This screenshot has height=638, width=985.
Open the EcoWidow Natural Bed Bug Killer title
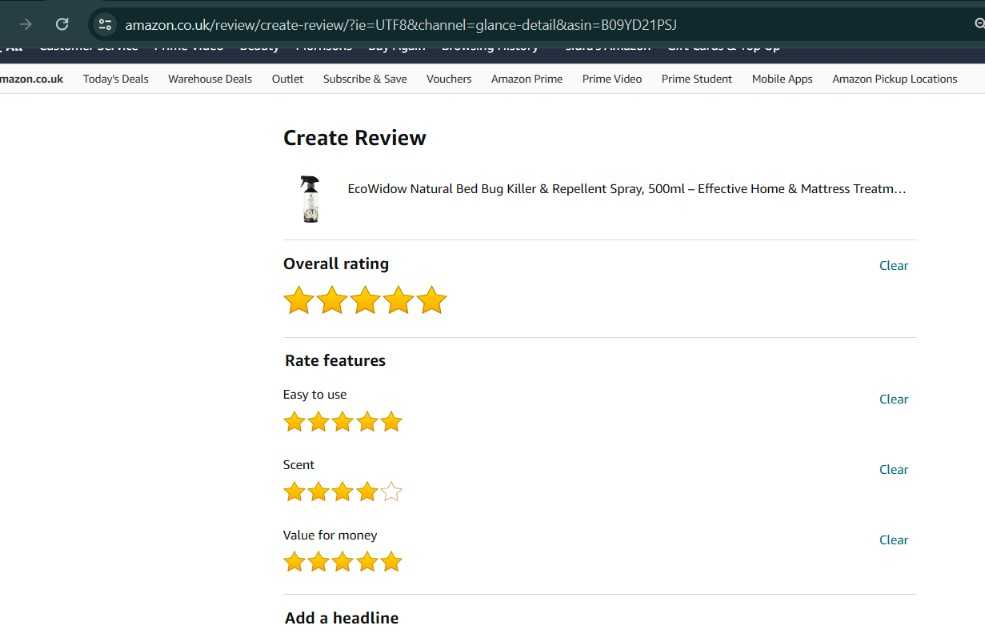point(626,188)
